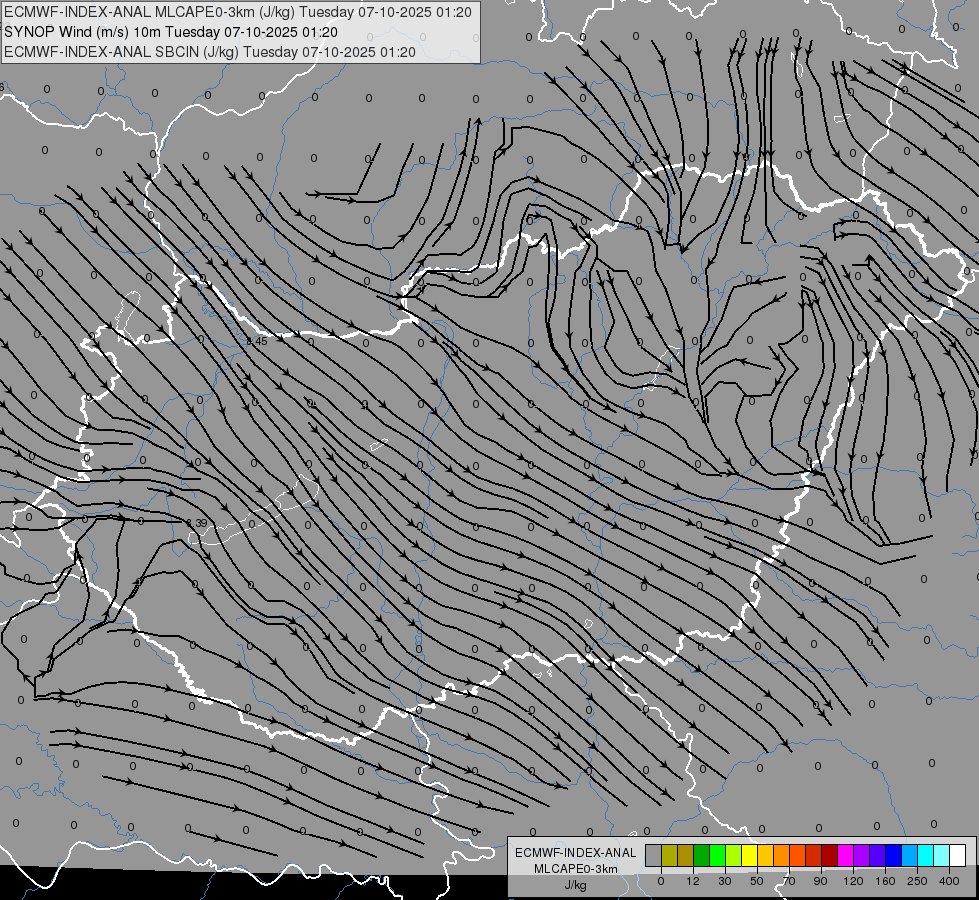The image size is (979, 900).
Task: Pick the amber legend swatch right of the 50 tick
Action: click(x=766, y=855)
